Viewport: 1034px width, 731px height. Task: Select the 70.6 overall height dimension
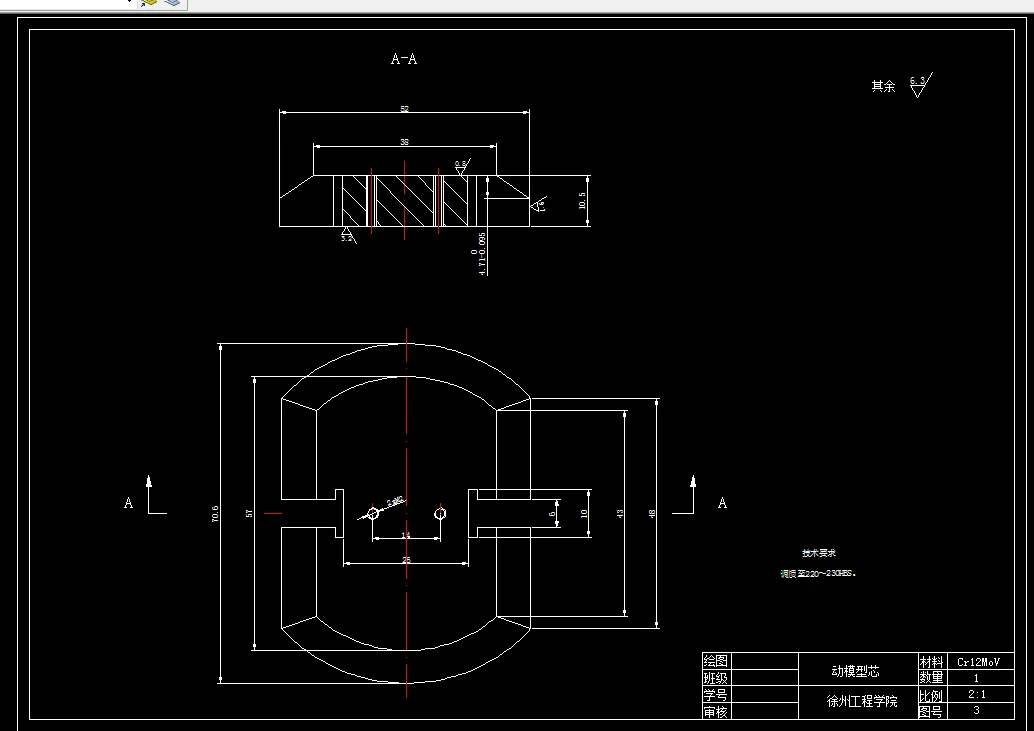point(215,514)
